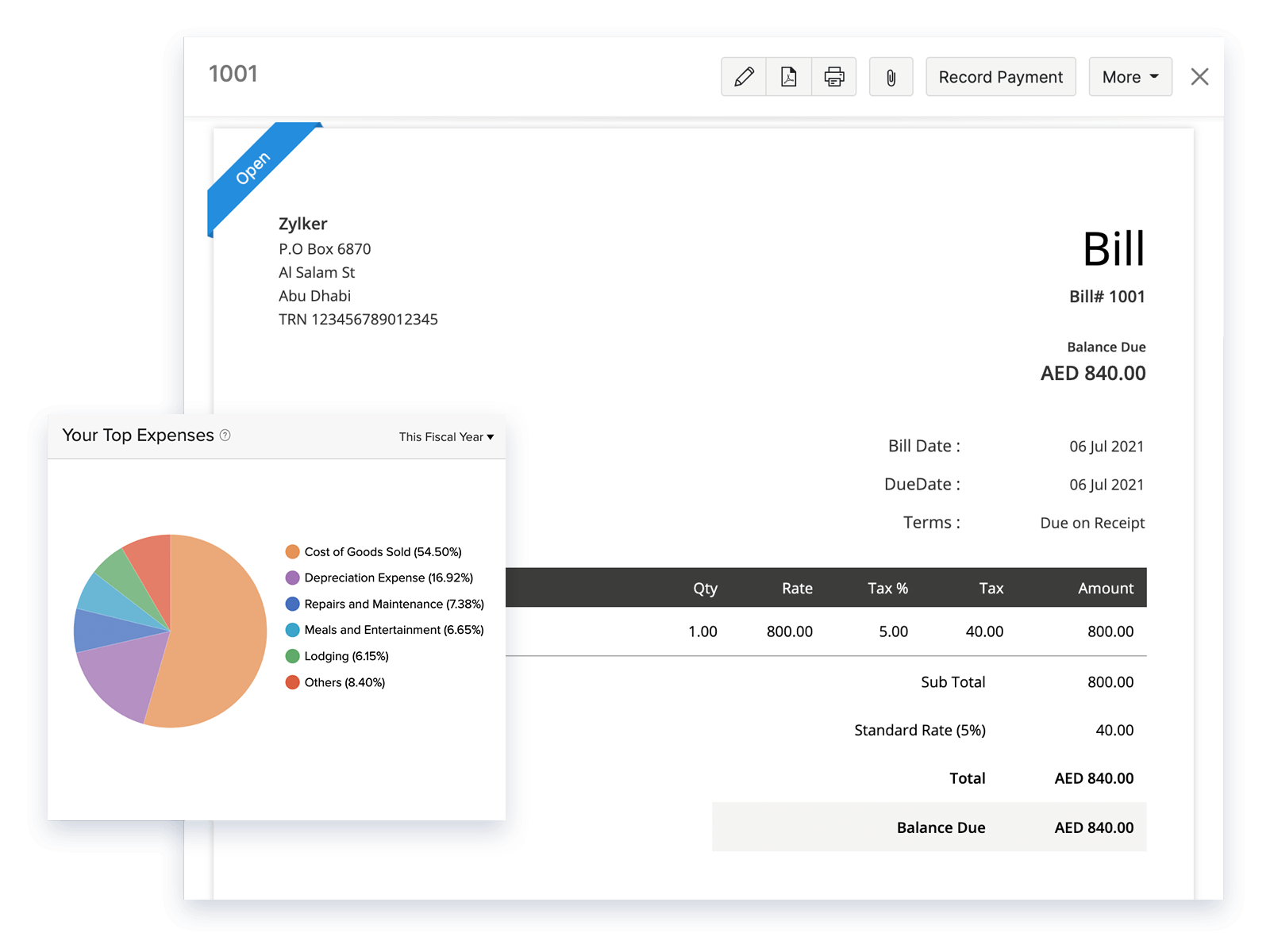Click the Zylker vendor name
The image size is (1270, 952).
point(302,224)
